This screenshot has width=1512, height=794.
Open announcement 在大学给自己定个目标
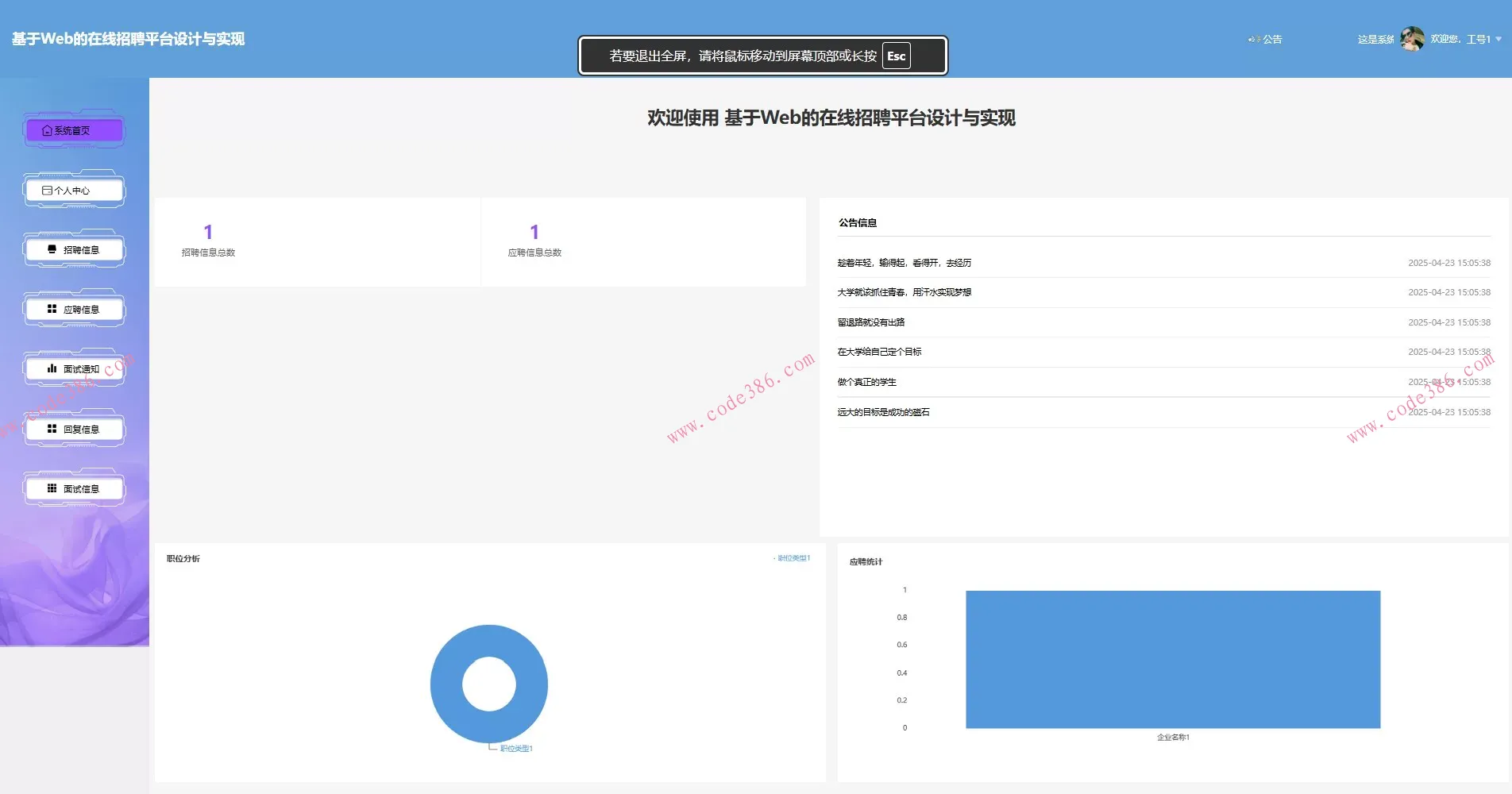(879, 352)
